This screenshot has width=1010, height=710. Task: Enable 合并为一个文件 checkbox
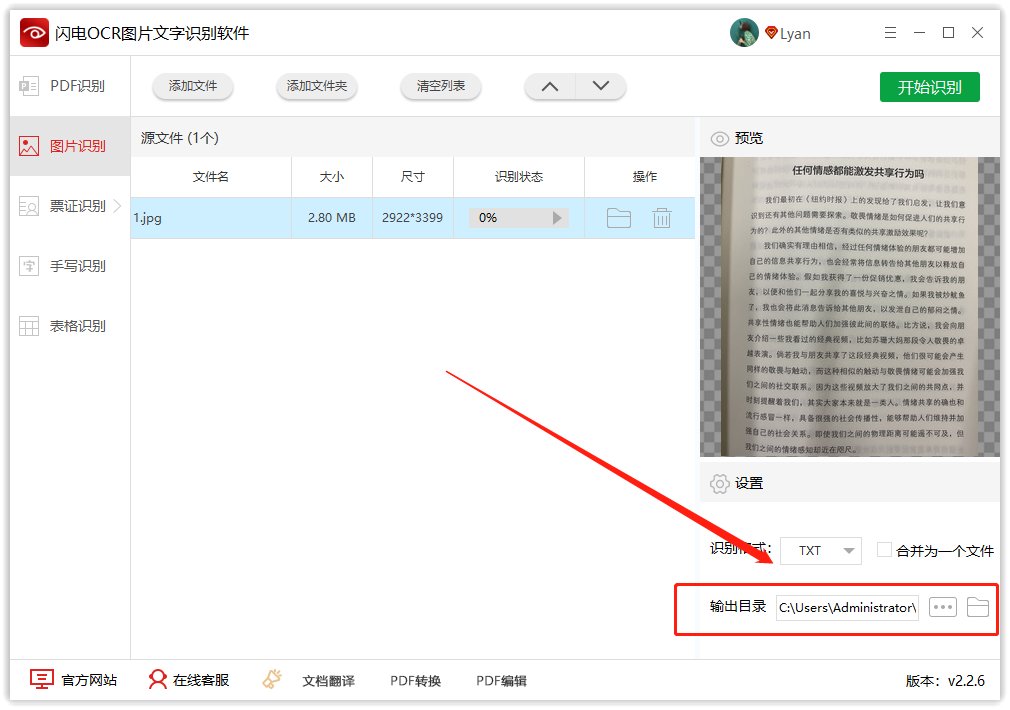(884, 549)
